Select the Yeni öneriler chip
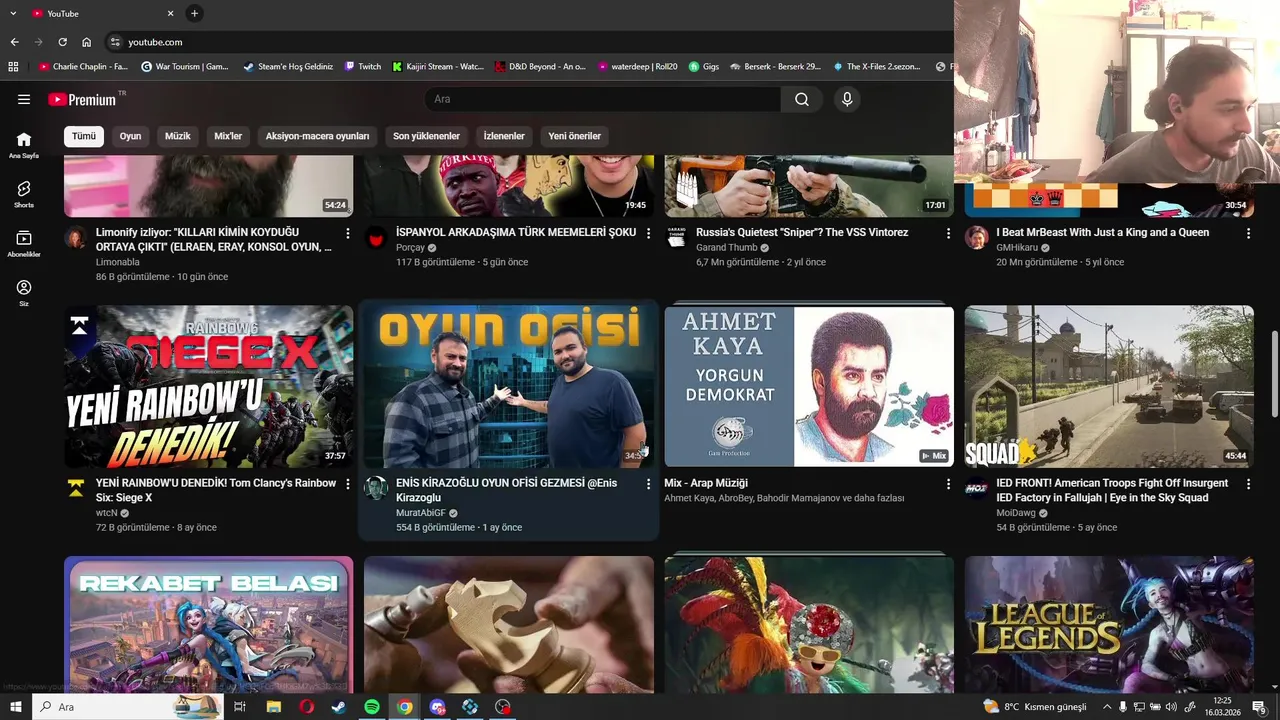Image resolution: width=1280 pixels, height=720 pixels. pos(575,136)
